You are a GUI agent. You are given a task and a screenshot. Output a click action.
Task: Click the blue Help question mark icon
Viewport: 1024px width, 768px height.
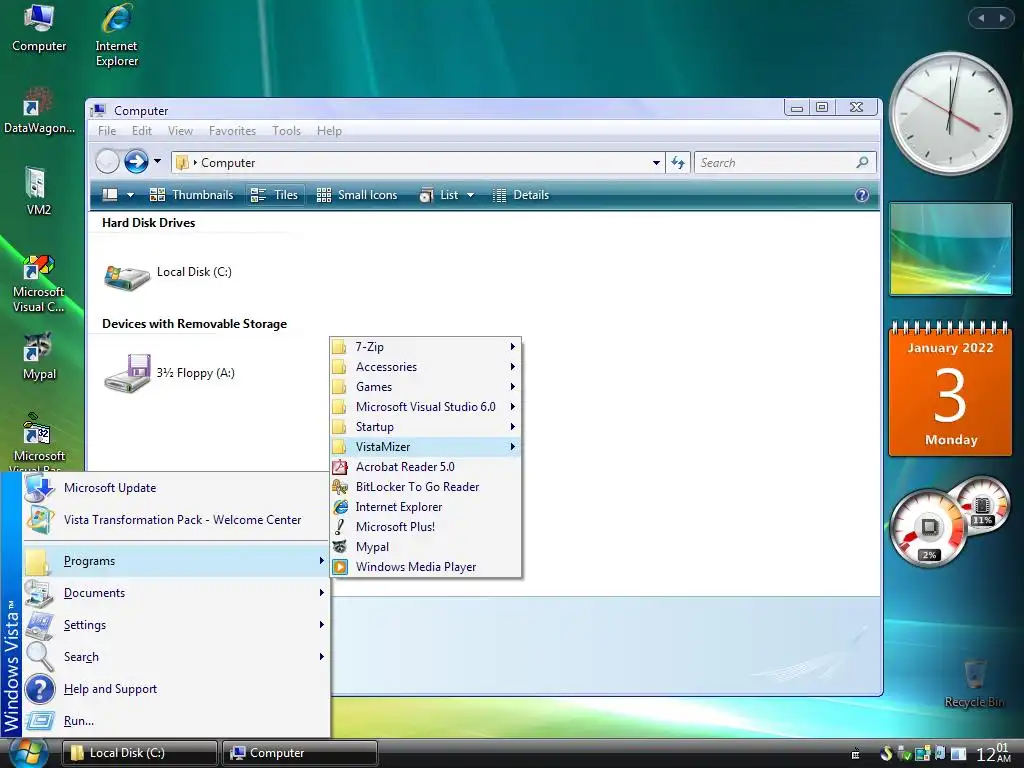click(861, 195)
